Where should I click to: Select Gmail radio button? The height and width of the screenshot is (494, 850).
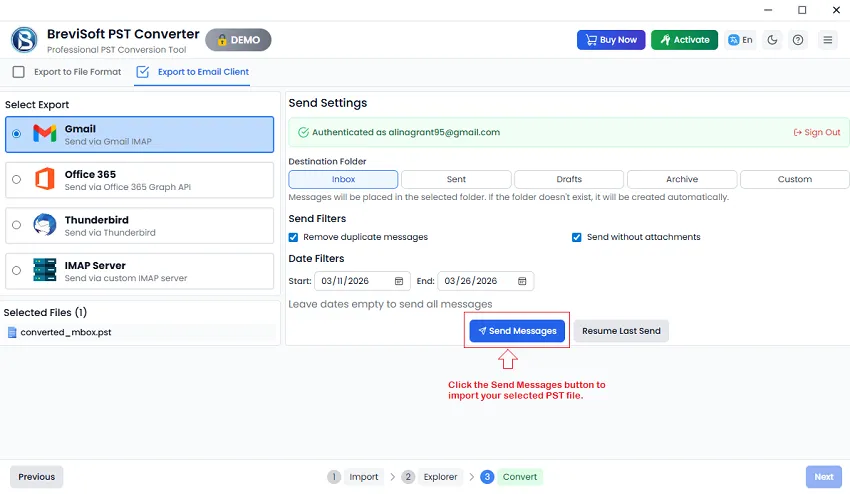17,133
